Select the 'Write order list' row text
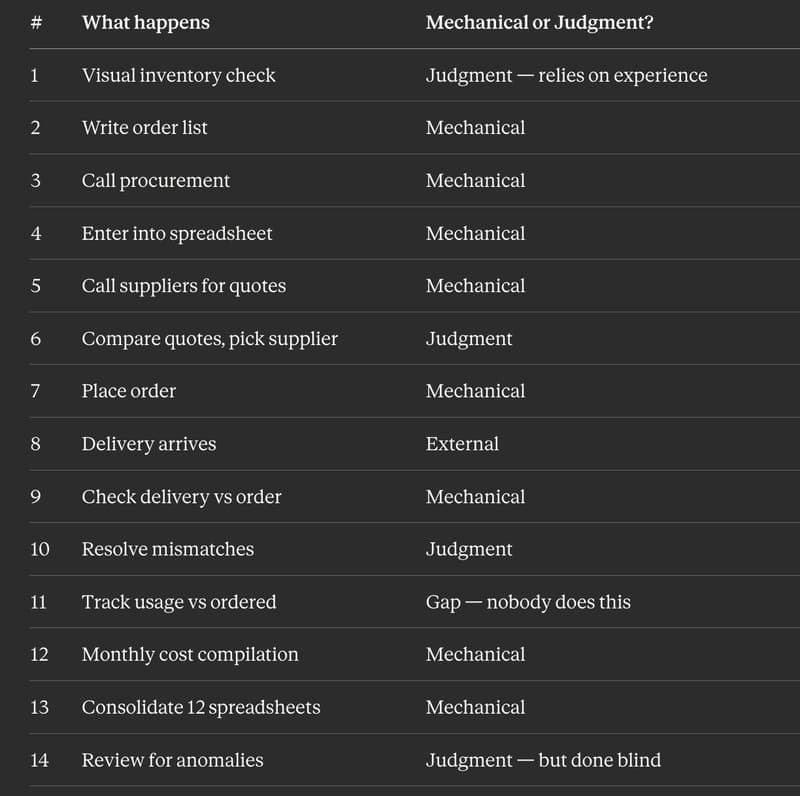Screen dimensions: 800x796 [145, 128]
